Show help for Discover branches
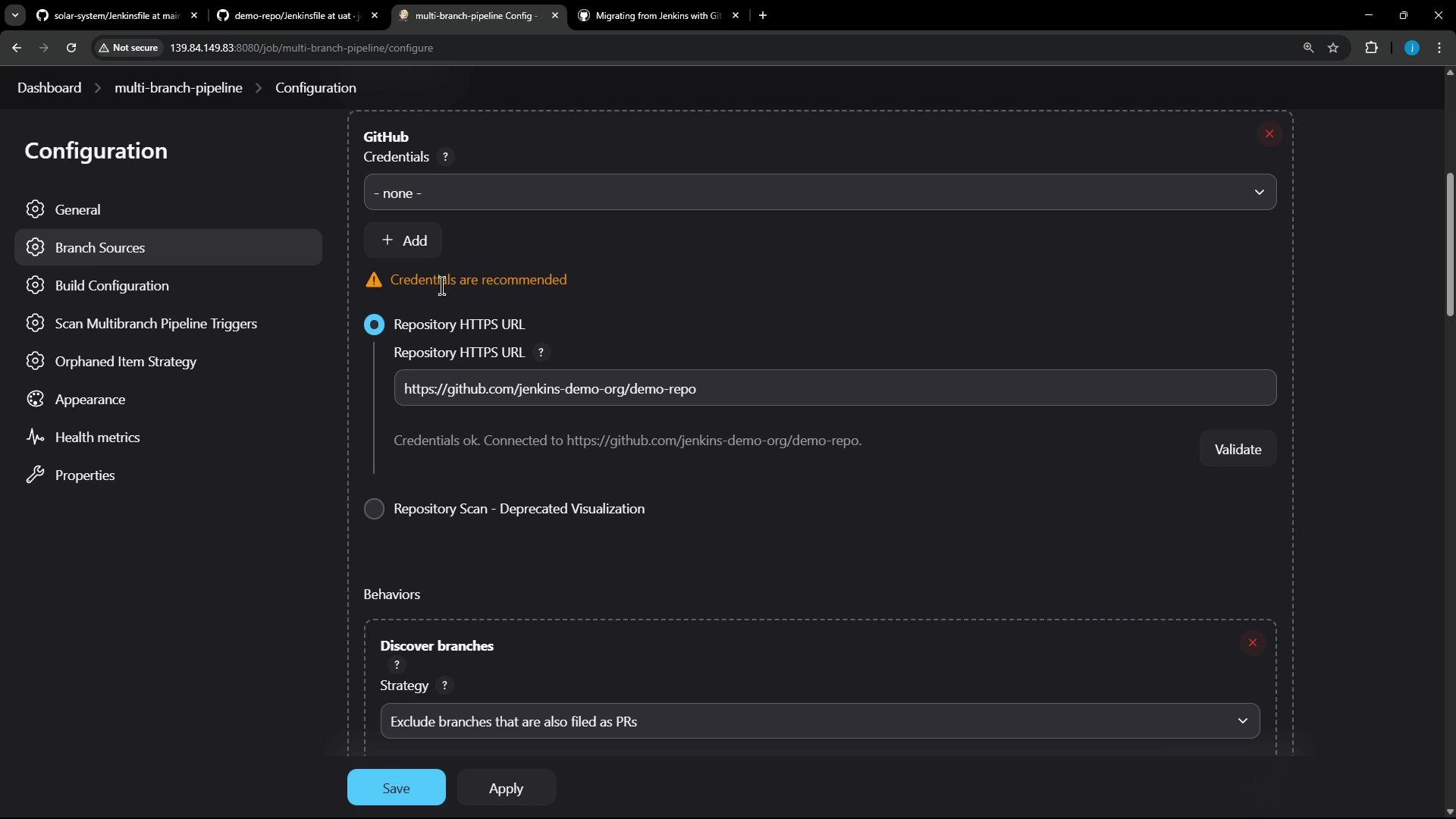The width and height of the screenshot is (1456, 819). [x=397, y=665]
